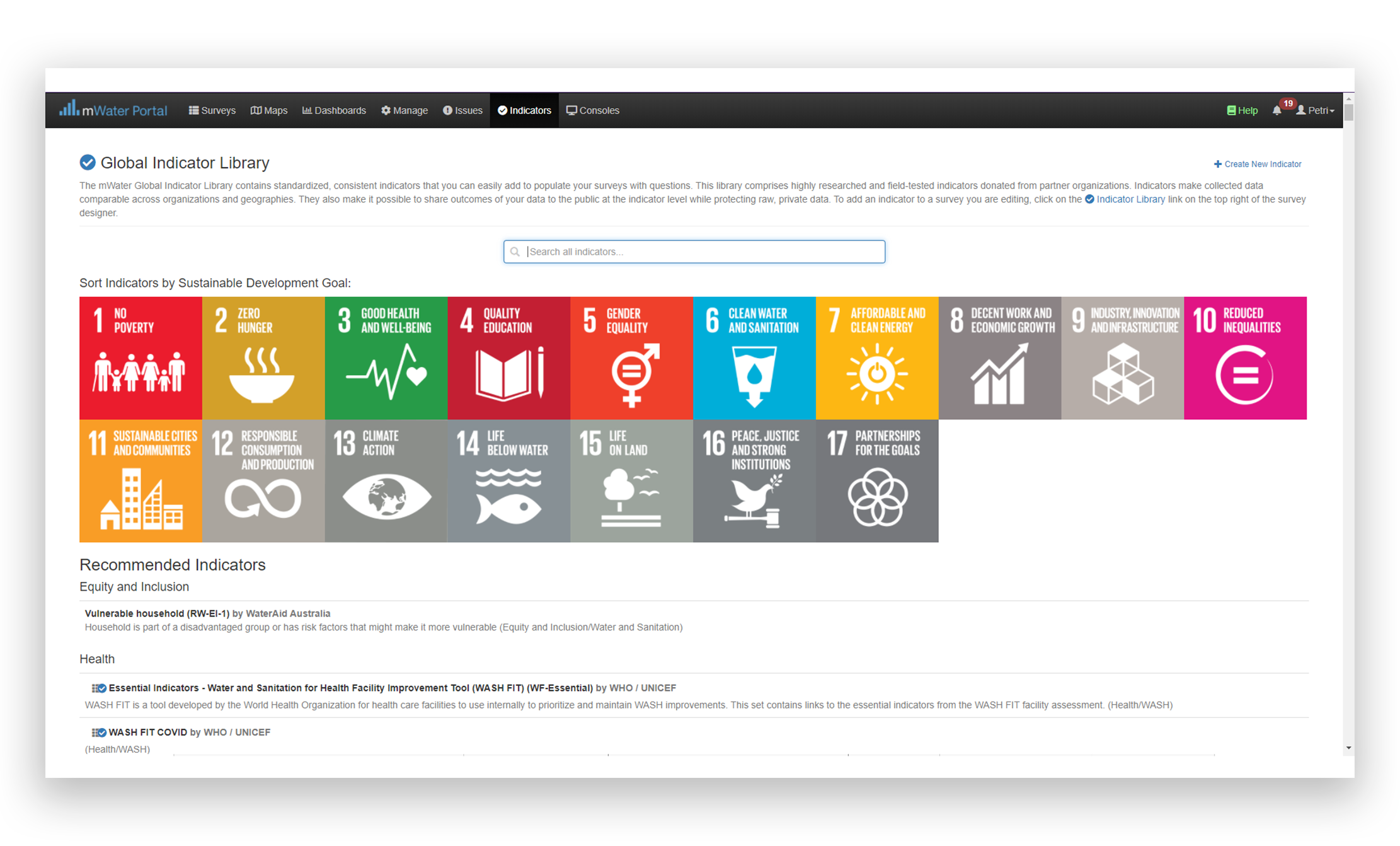Open the Help link
Viewport: 1400px width, 846px height.
click(x=1242, y=110)
